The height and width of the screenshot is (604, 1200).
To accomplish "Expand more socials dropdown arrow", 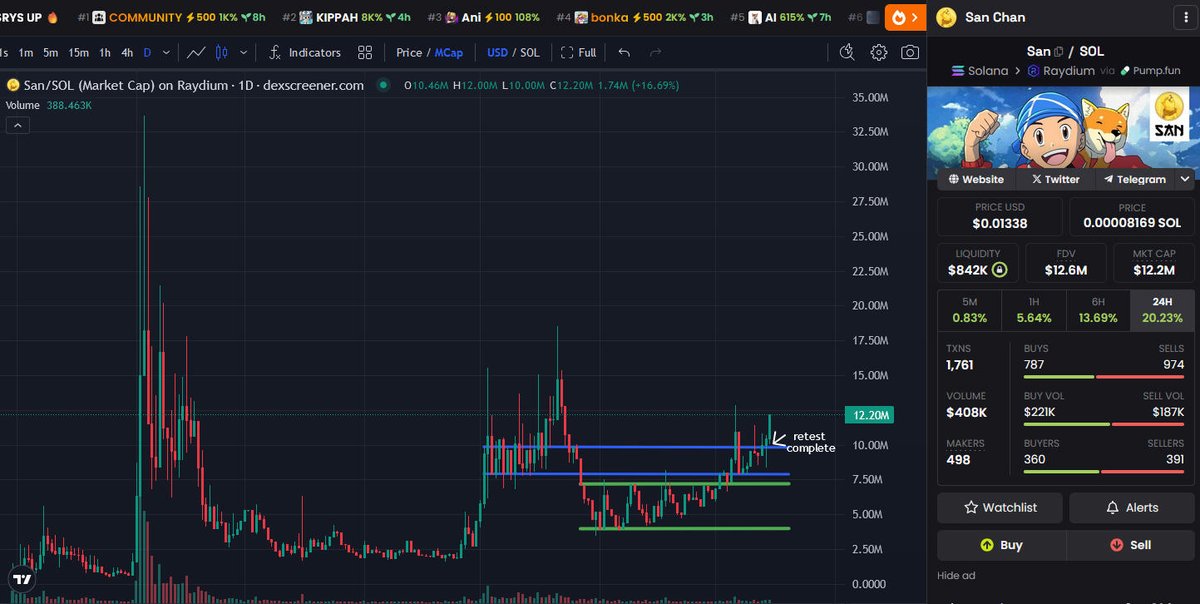I will (x=1185, y=179).
